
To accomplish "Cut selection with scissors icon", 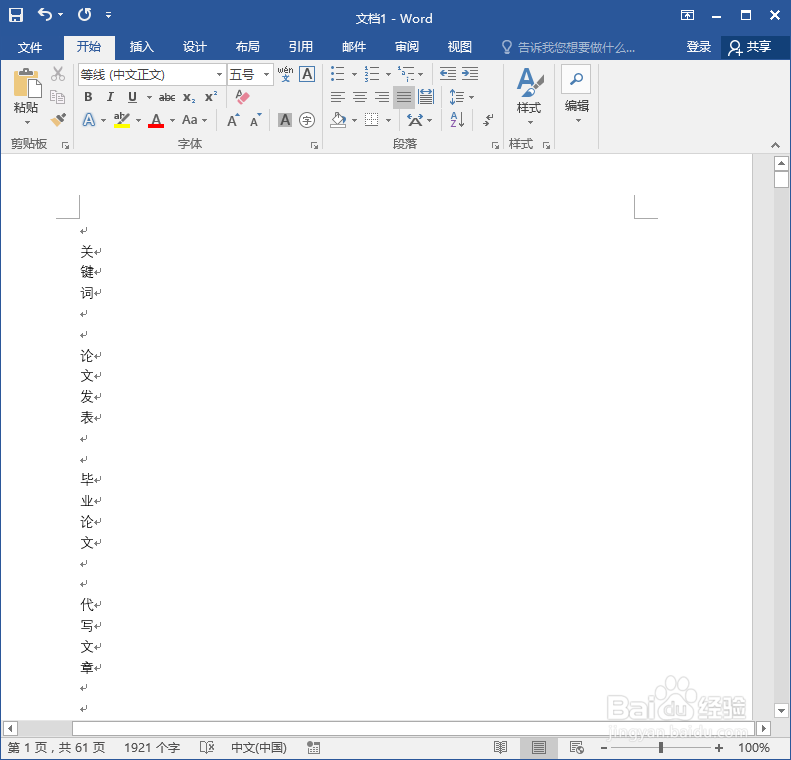I will click(x=58, y=75).
